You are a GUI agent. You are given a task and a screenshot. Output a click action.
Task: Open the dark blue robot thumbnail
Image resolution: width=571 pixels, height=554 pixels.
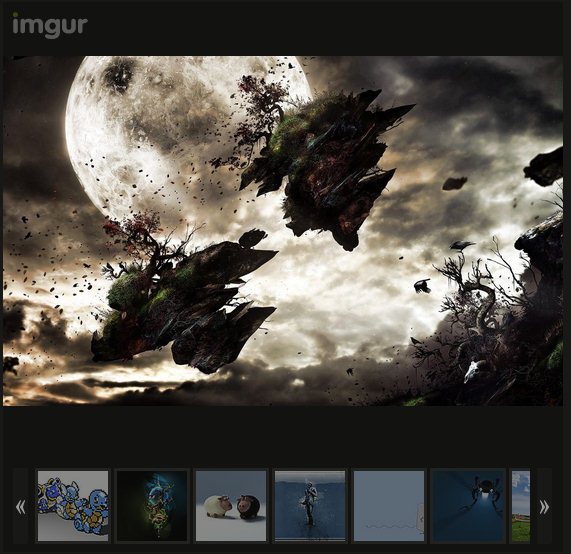click(468, 506)
